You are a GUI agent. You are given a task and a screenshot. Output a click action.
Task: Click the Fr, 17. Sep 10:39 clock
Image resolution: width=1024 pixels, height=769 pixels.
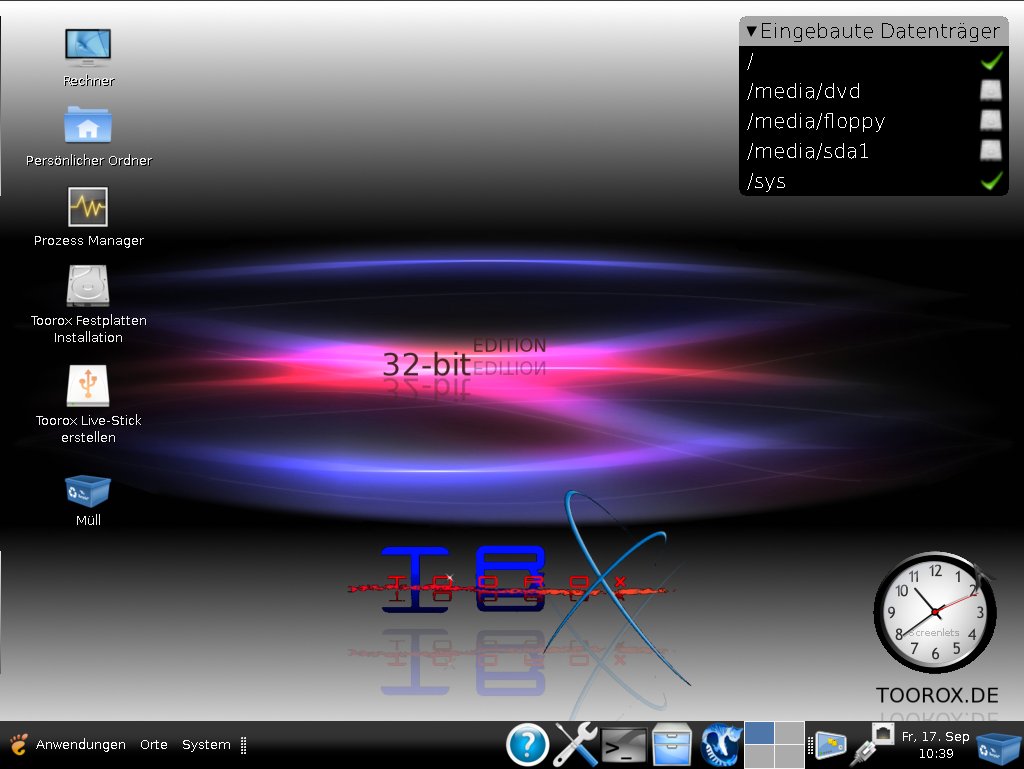pos(935,745)
